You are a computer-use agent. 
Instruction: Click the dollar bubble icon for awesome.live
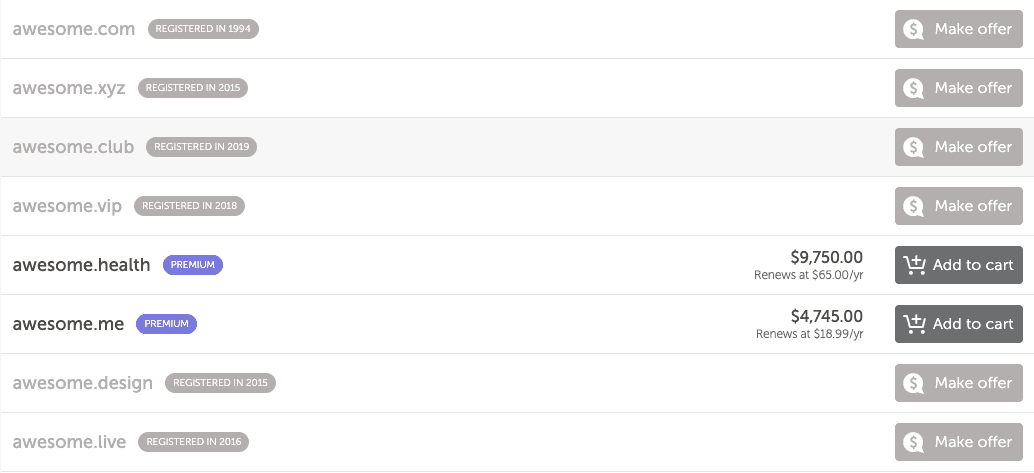click(913, 442)
